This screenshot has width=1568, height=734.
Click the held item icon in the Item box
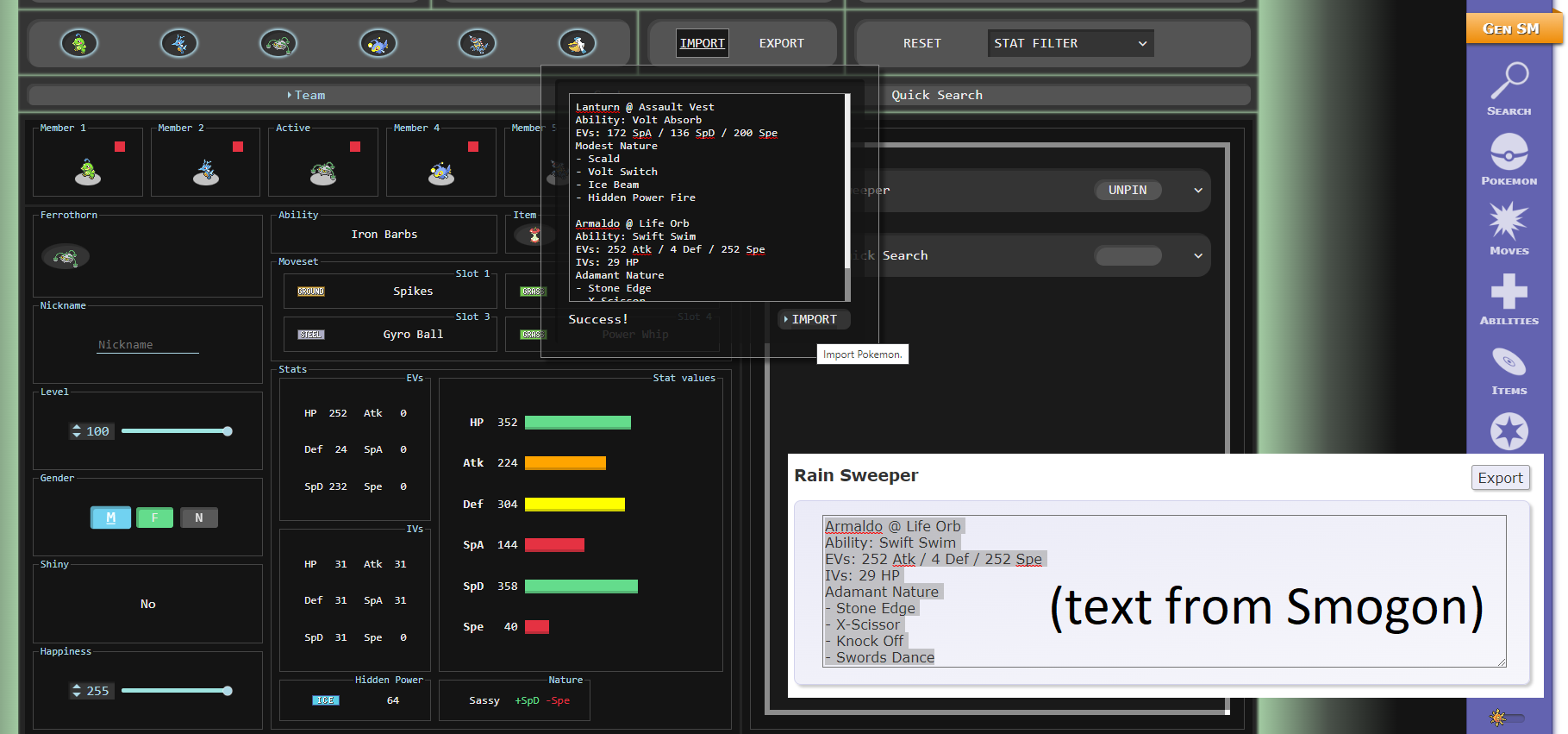click(x=534, y=235)
